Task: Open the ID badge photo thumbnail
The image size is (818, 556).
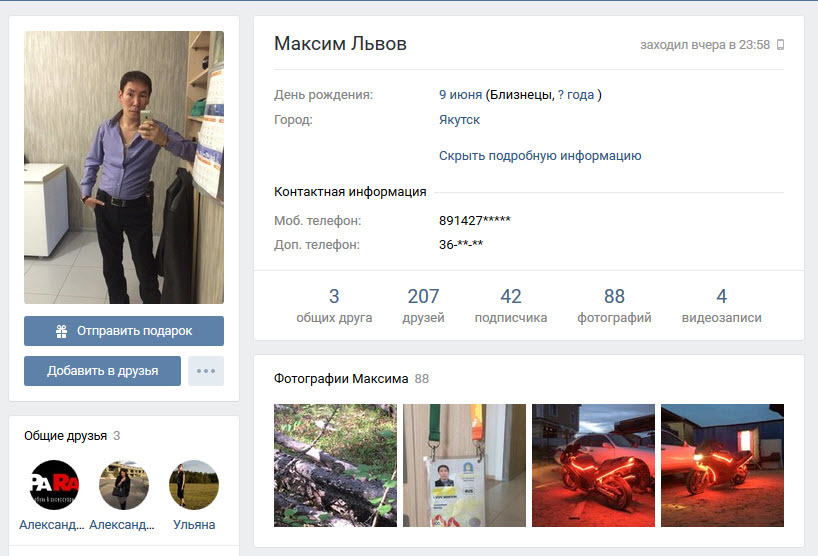Action: point(464,465)
